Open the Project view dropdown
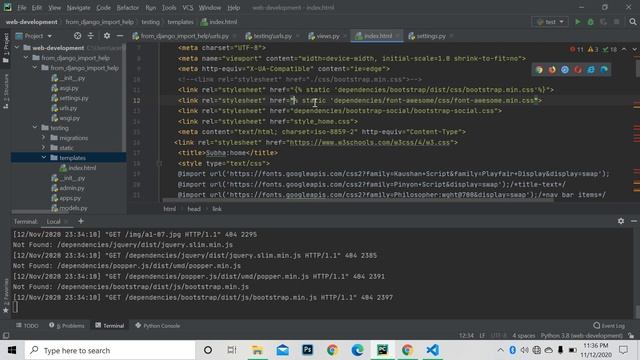This screenshot has height=360, width=640. click(x=34, y=36)
